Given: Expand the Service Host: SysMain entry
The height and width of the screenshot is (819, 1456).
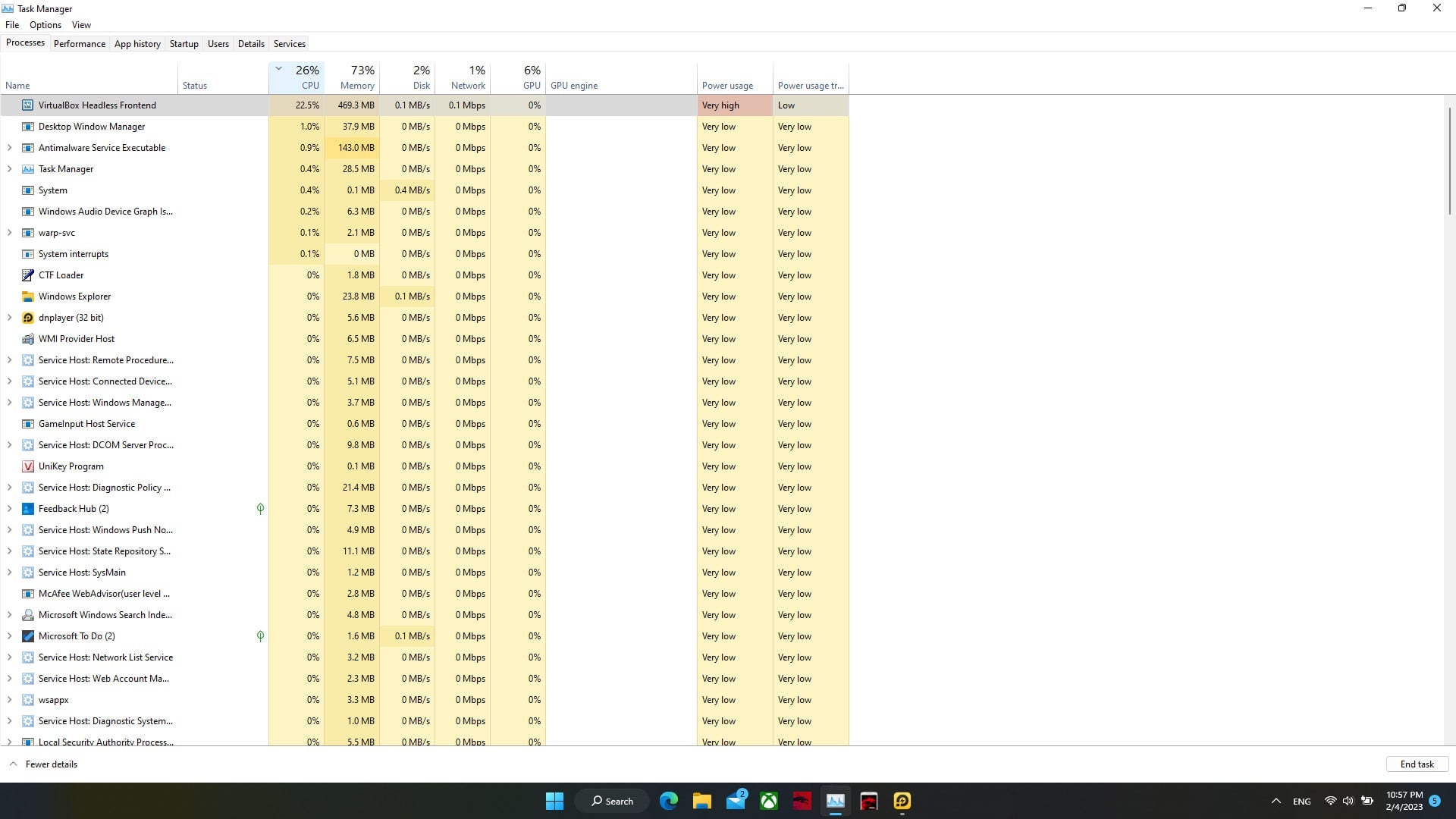Looking at the screenshot, I should (9, 573).
